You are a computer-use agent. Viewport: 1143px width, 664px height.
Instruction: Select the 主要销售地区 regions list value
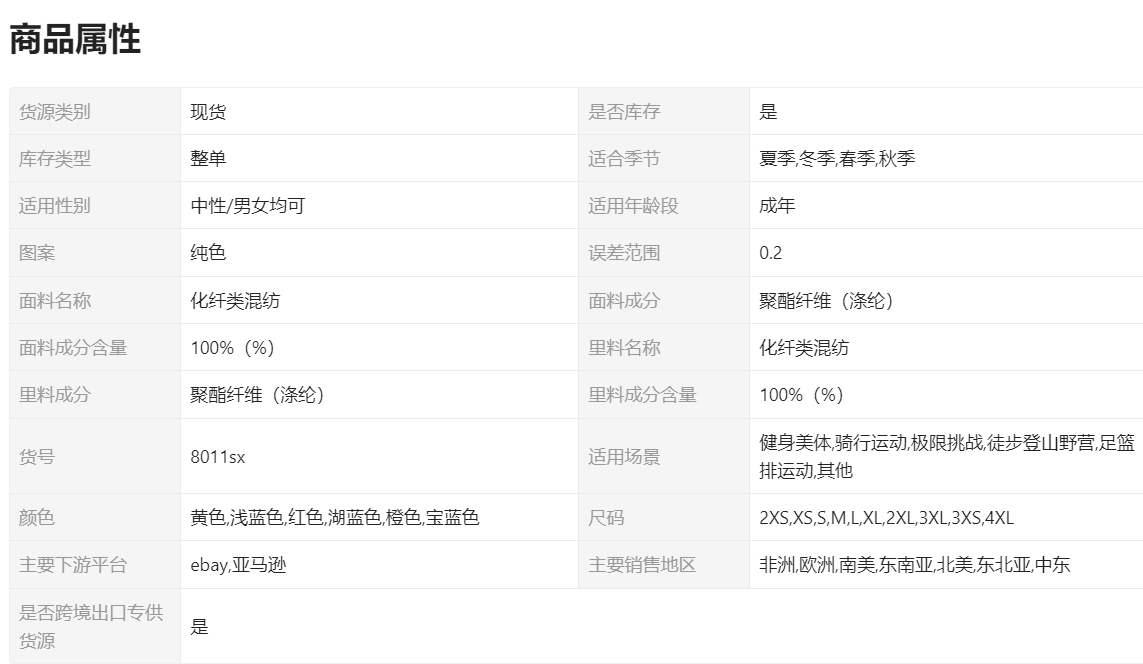click(x=914, y=565)
